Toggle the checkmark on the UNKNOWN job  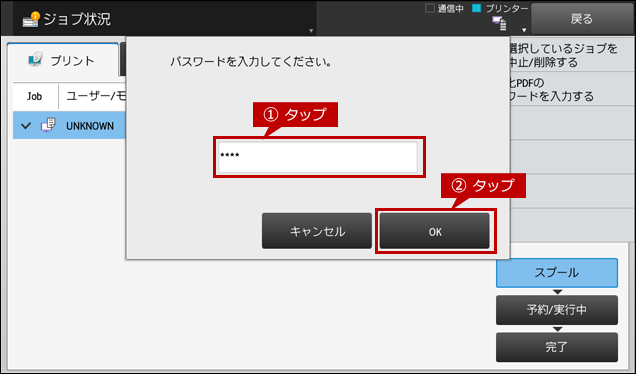click(26, 126)
